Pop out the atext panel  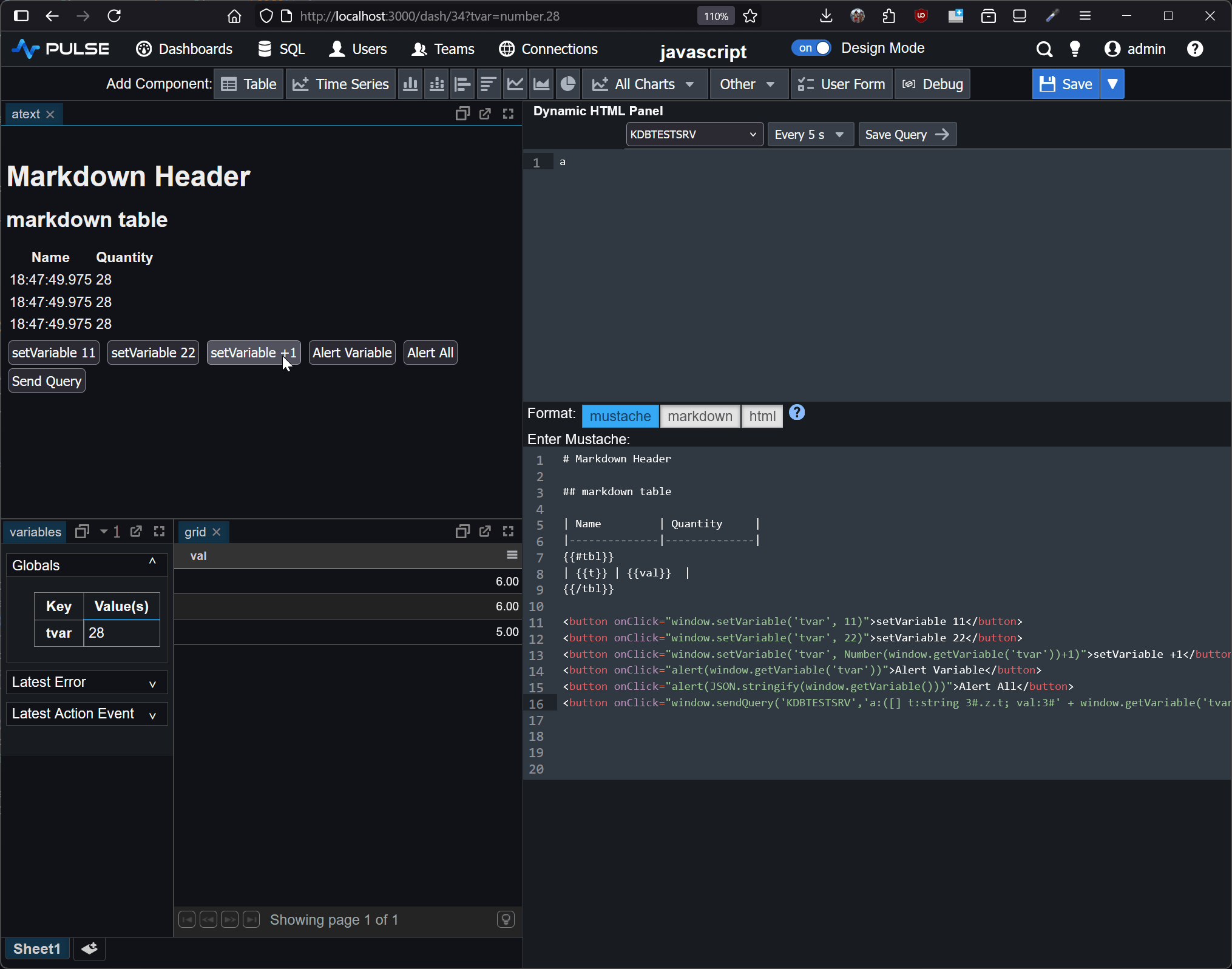coord(485,114)
